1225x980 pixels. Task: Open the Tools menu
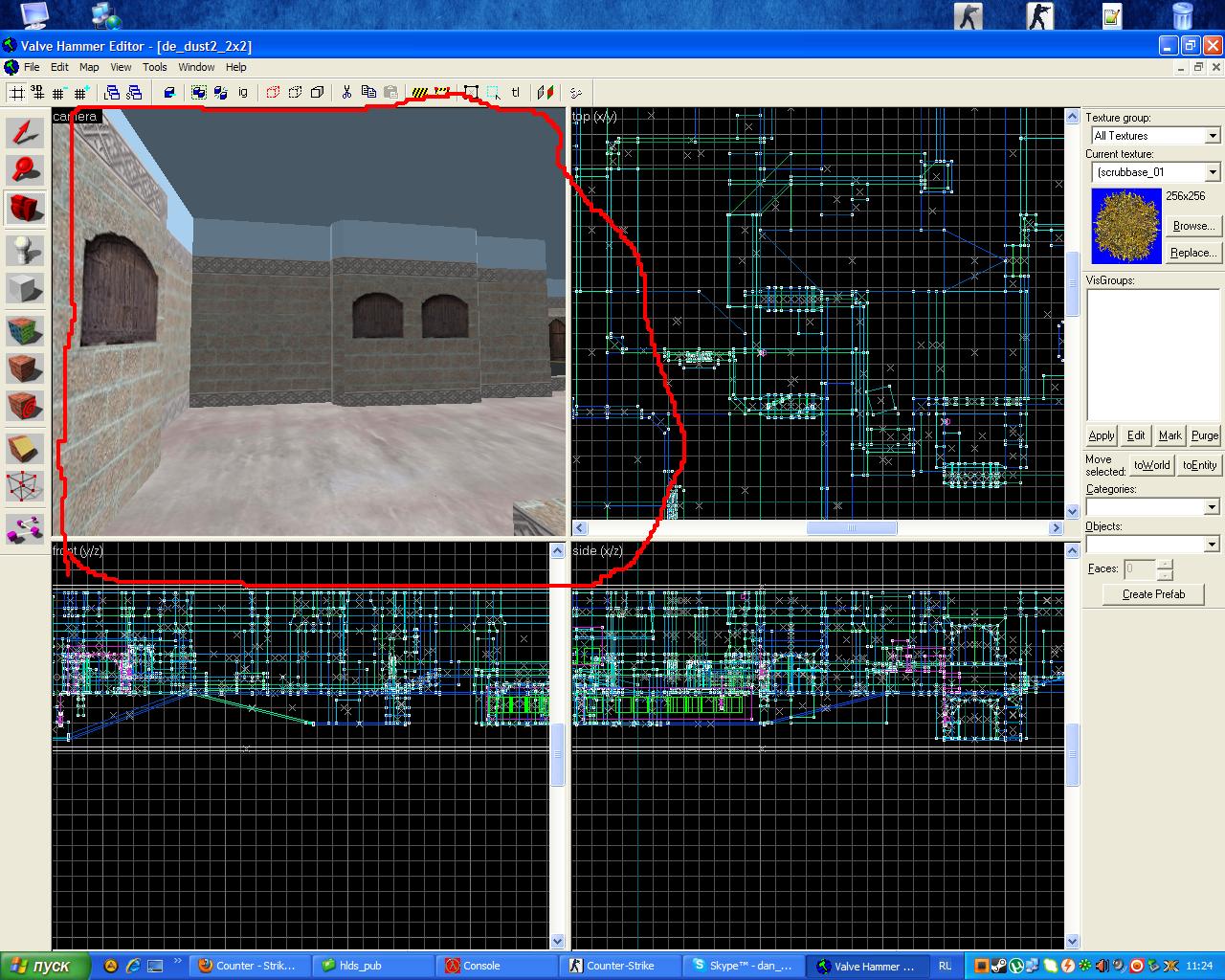click(155, 67)
